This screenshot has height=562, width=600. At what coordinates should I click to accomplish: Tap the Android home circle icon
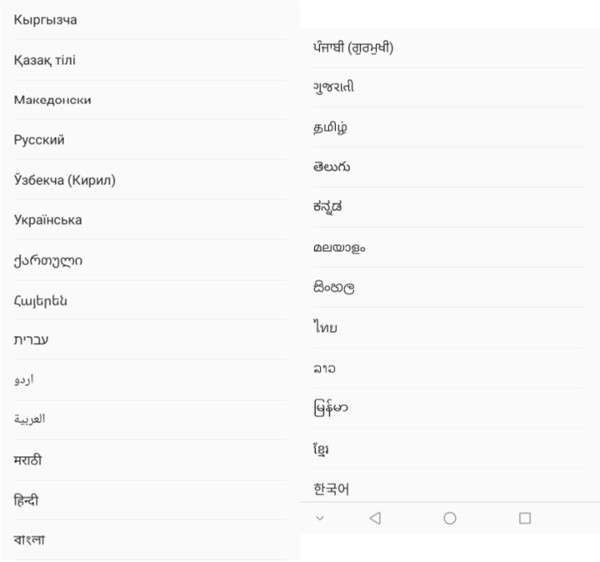[x=450, y=518]
